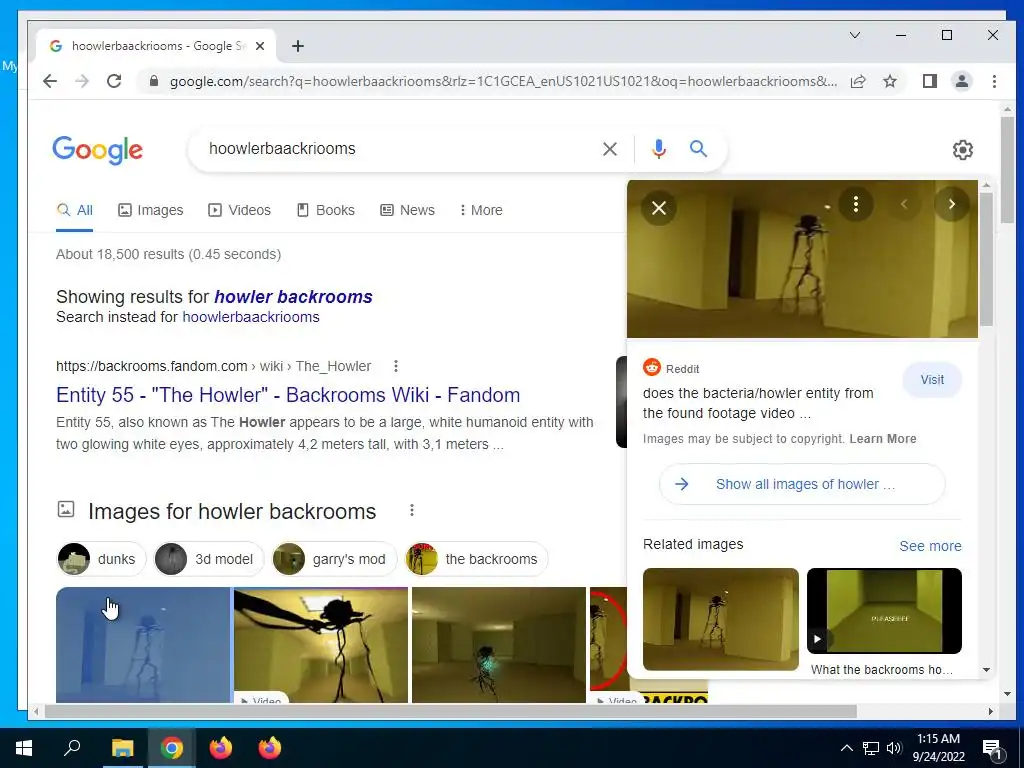Start voice search with microphone
The height and width of the screenshot is (768, 1024).
[659, 149]
